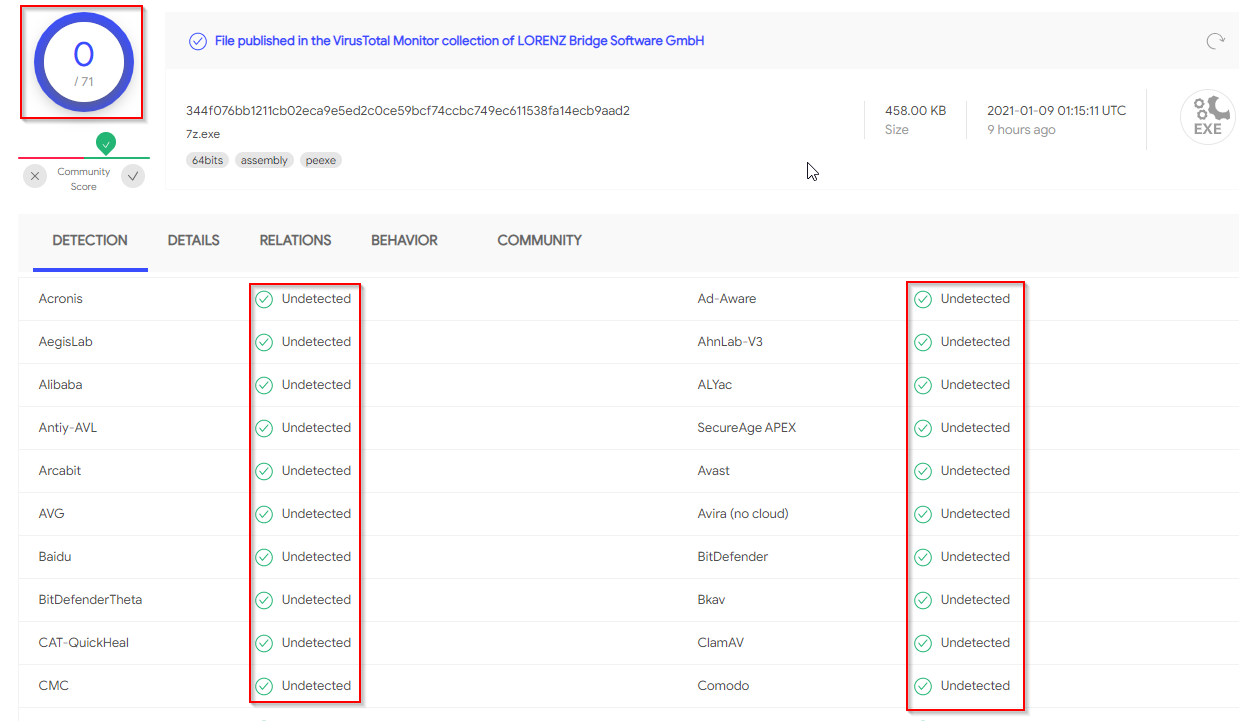The width and height of the screenshot is (1239, 721).
Task: Click the 458.00 KB size value
Action: [x=916, y=111]
